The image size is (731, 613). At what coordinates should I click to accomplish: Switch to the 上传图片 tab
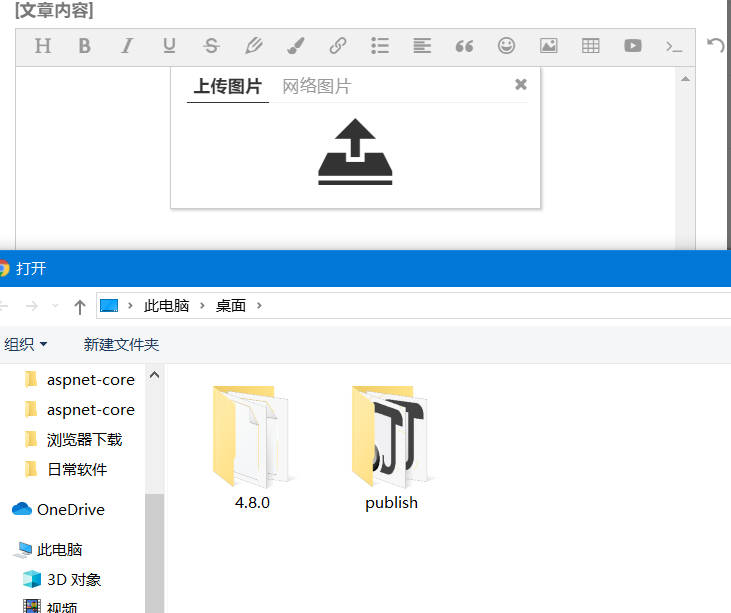228,87
